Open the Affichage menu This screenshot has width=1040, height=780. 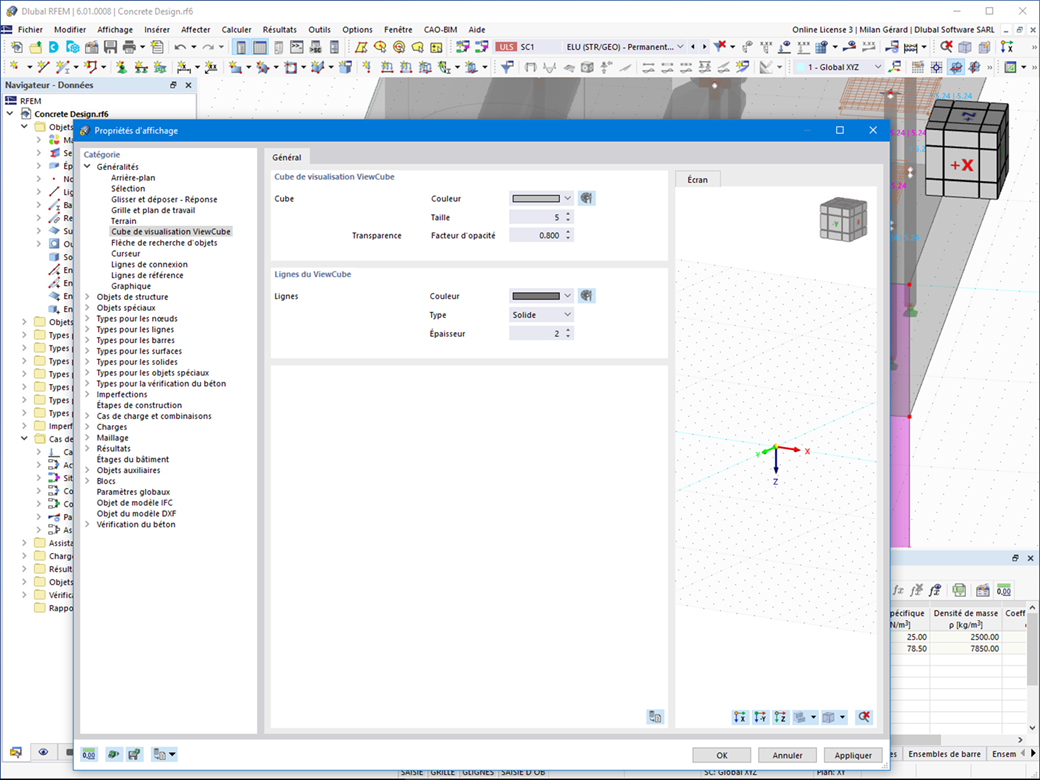pos(115,30)
